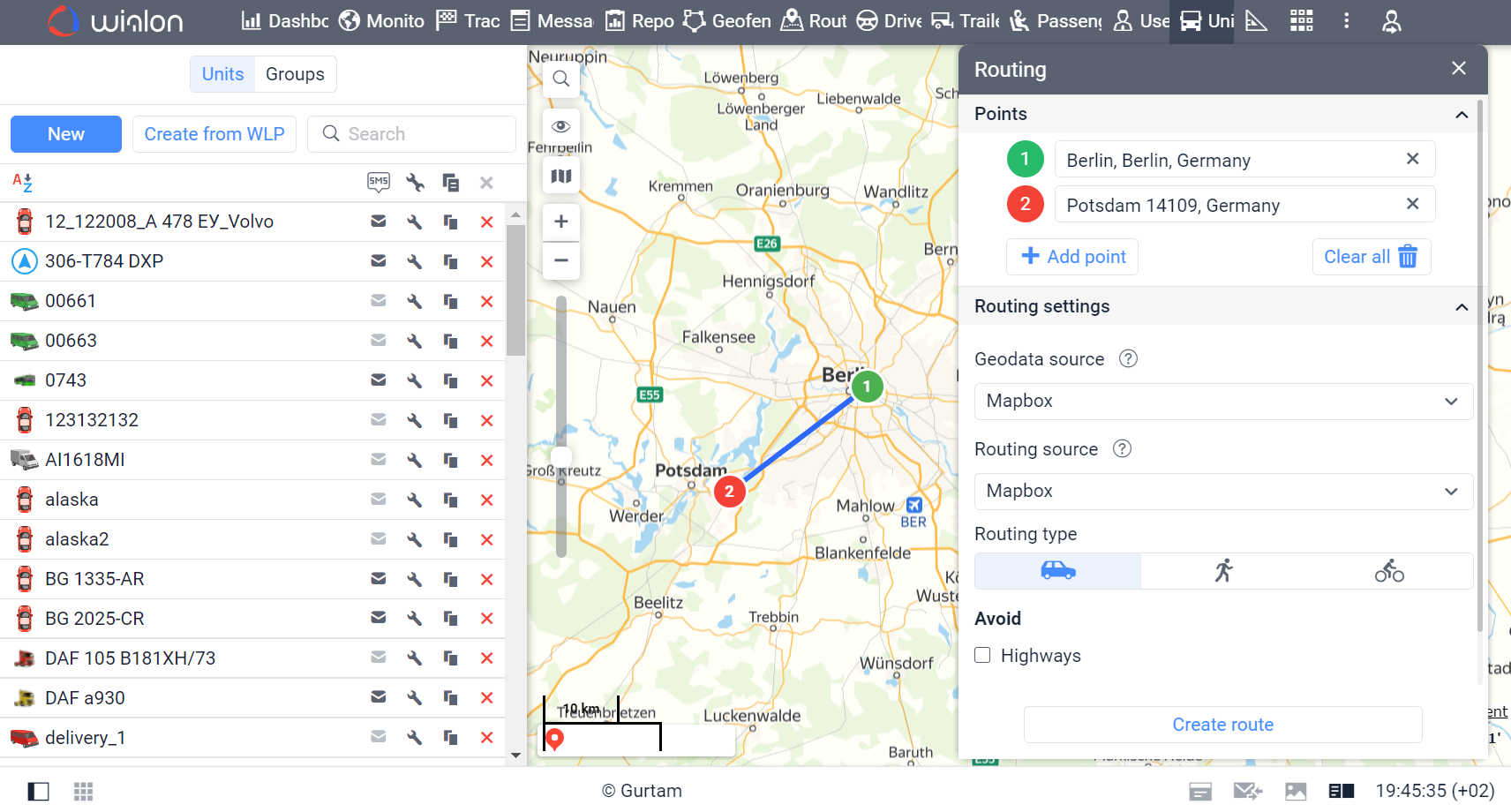Image resolution: width=1511 pixels, height=812 pixels.
Task: Open the Geodata source dropdown
Action: 1223,402
